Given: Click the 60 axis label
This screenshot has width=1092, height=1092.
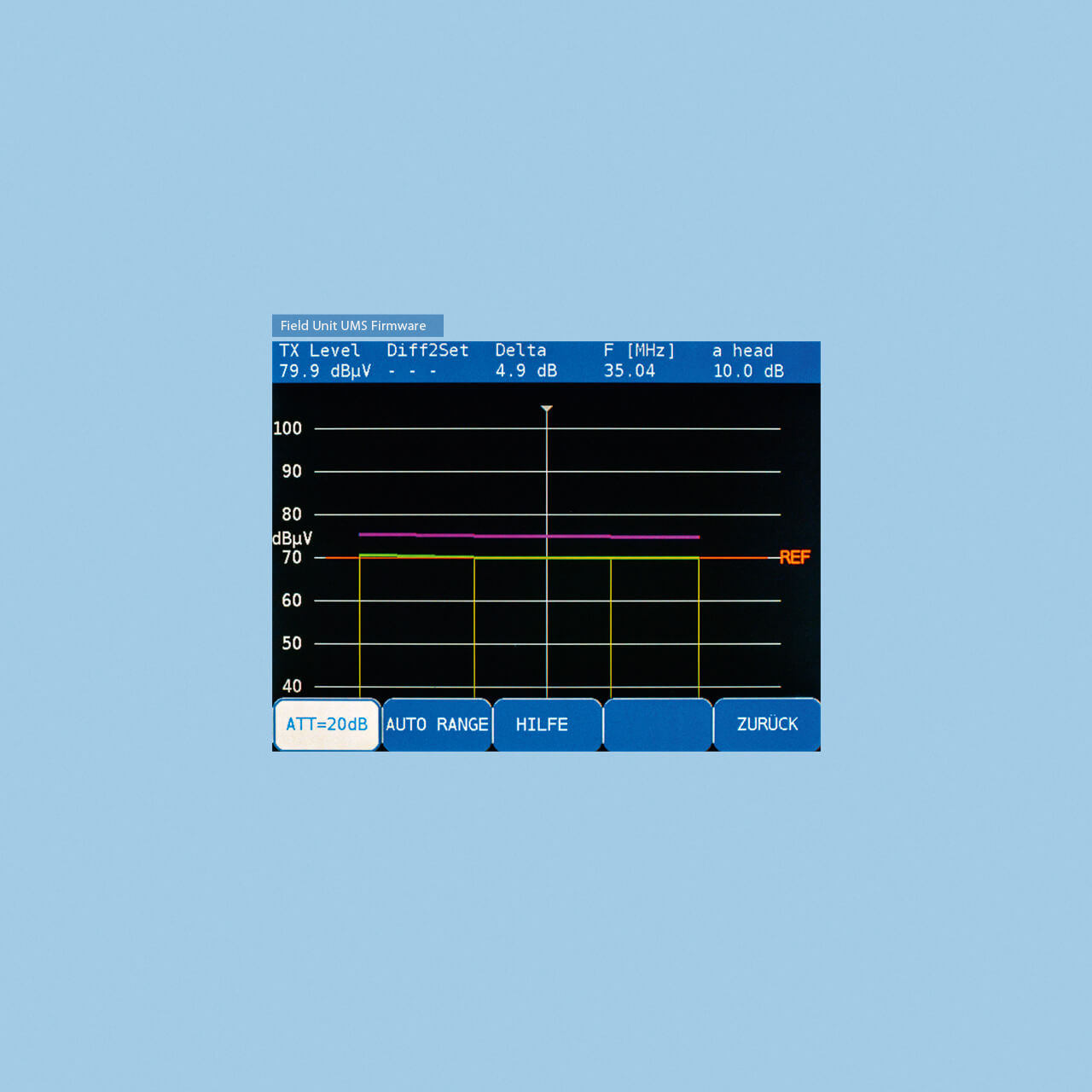Looking at the screenshot, I should pos(292,601).
